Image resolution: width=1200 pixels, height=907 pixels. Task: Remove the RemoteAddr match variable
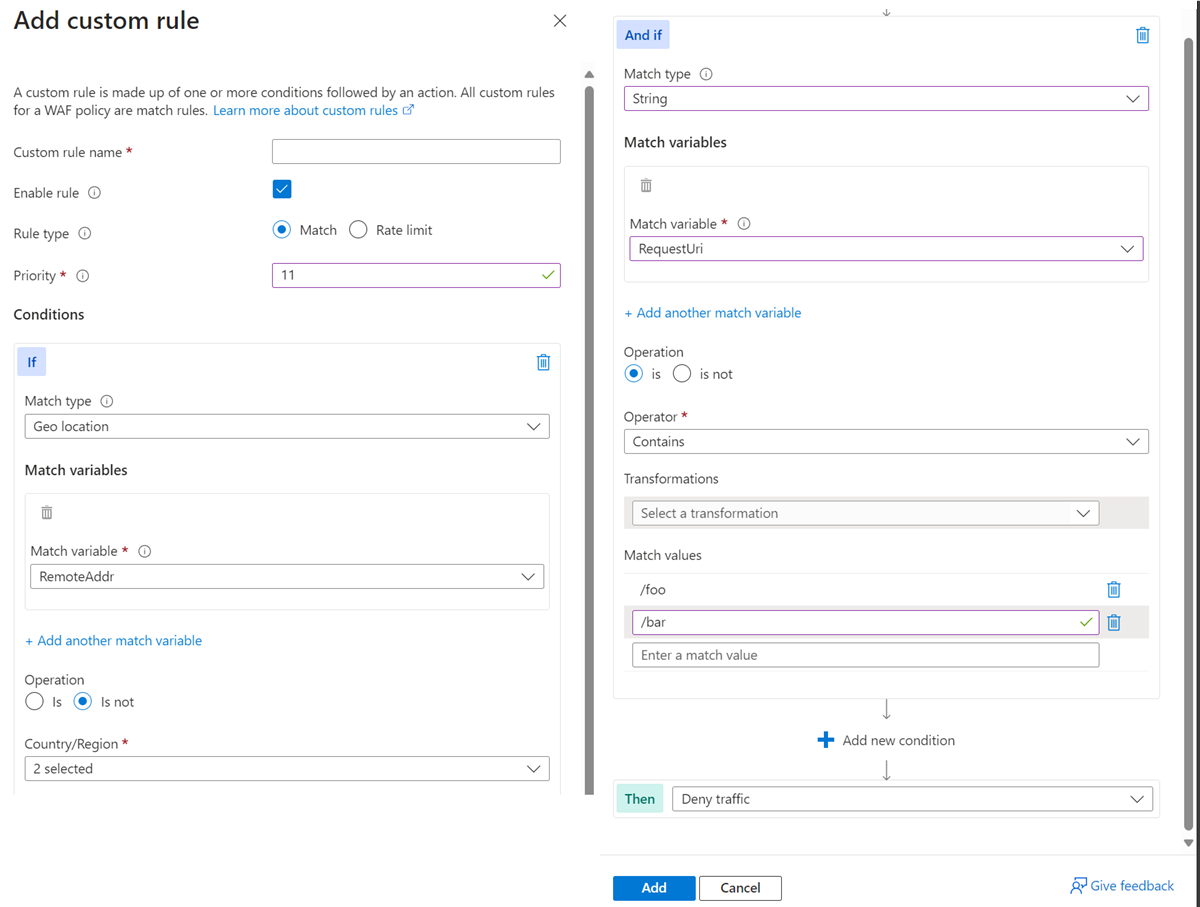click(x=47, y=513)
